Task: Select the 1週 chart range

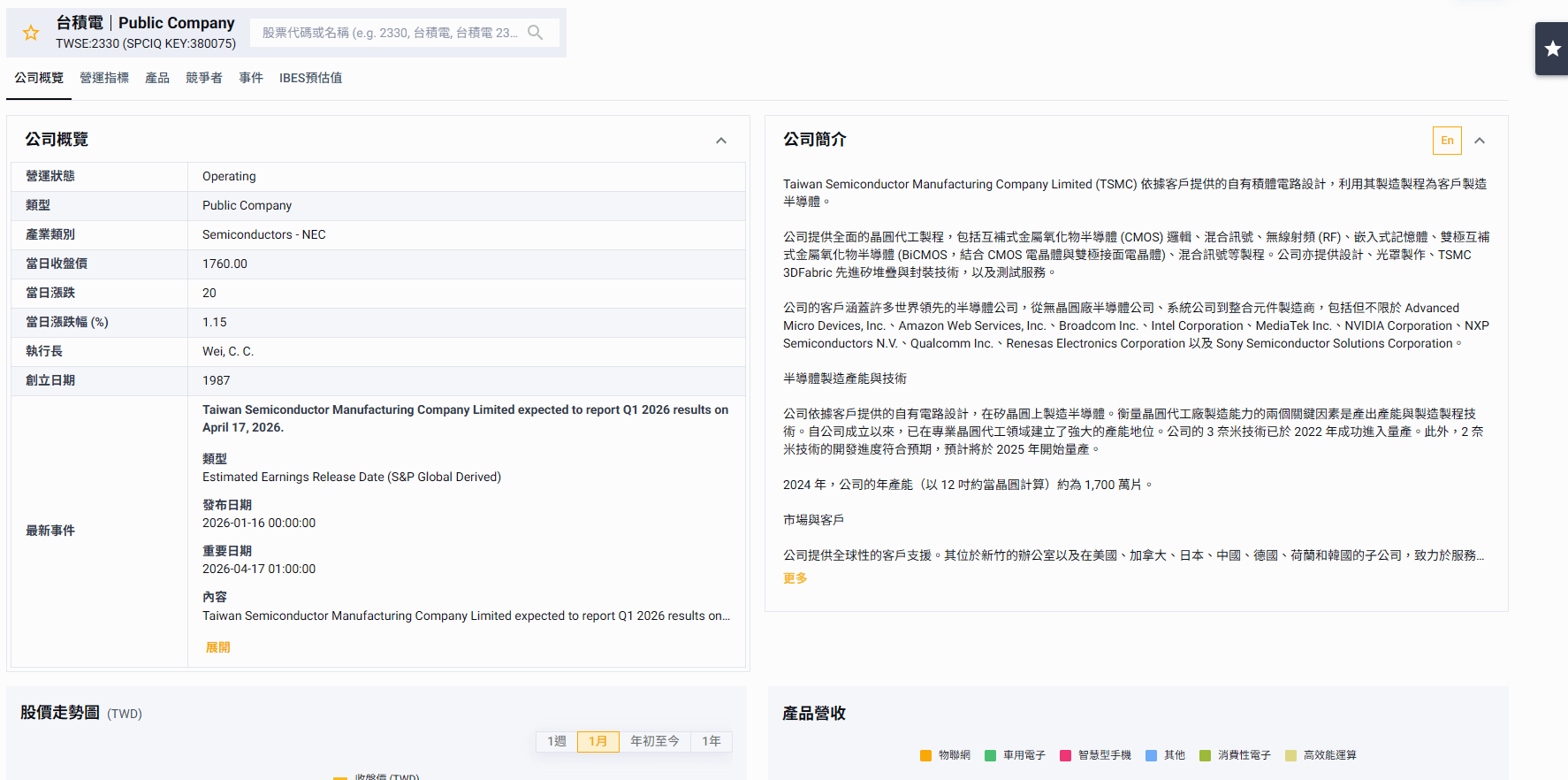Action: (x=556, y=741)
